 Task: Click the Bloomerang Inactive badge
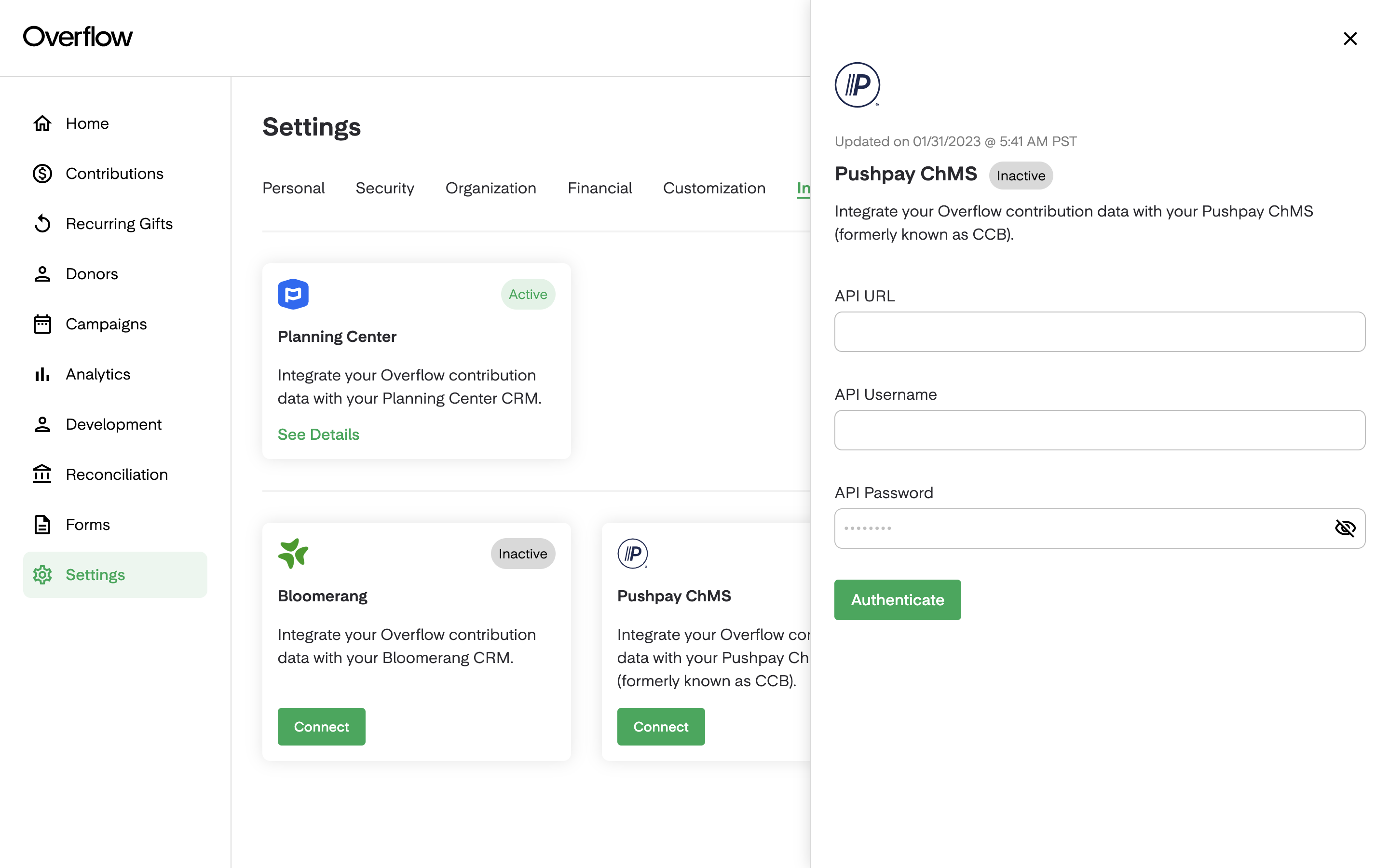[x=522, y=554]
